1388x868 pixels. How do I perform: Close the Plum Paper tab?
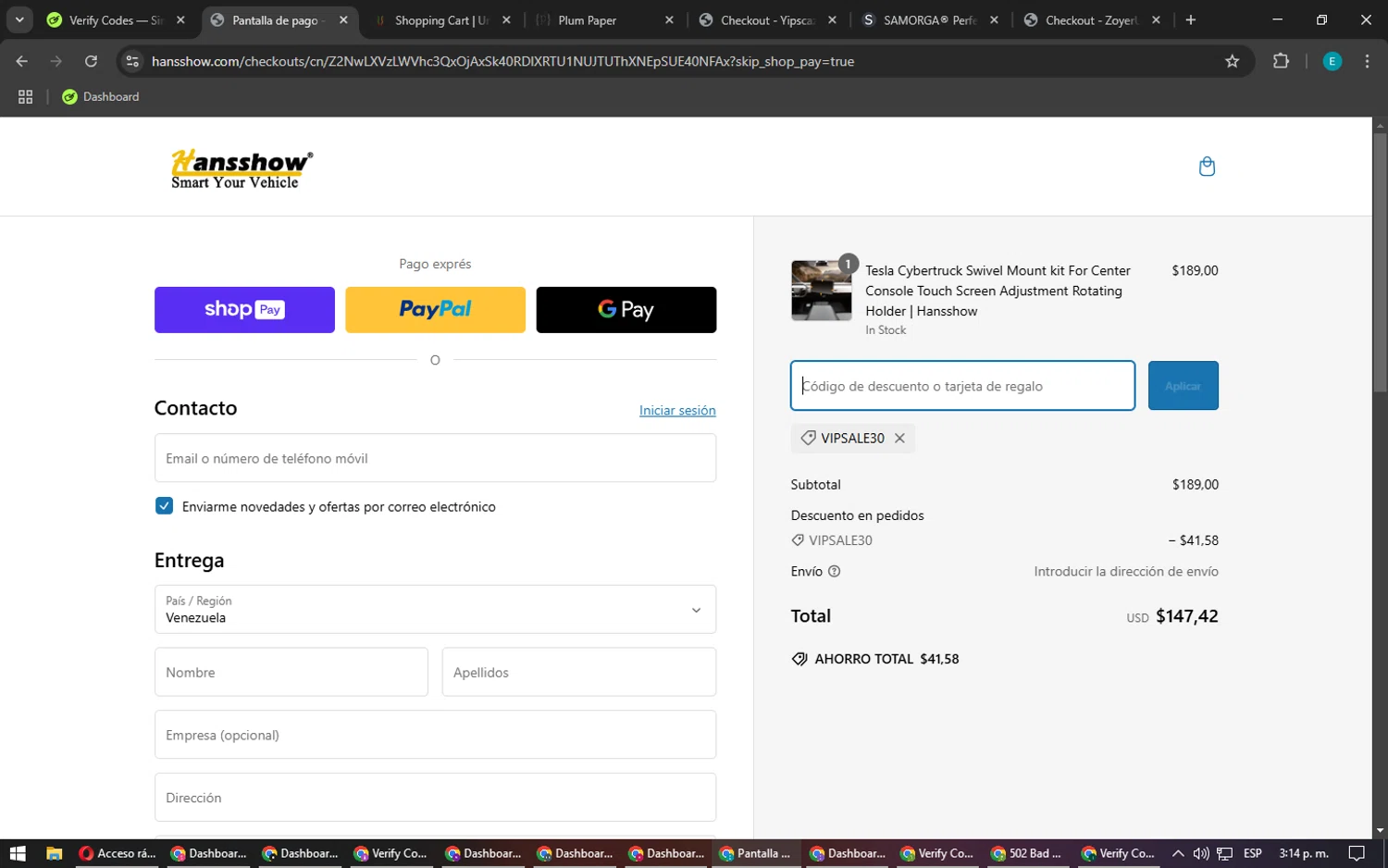pyautogui.click(x=669, y=19)
